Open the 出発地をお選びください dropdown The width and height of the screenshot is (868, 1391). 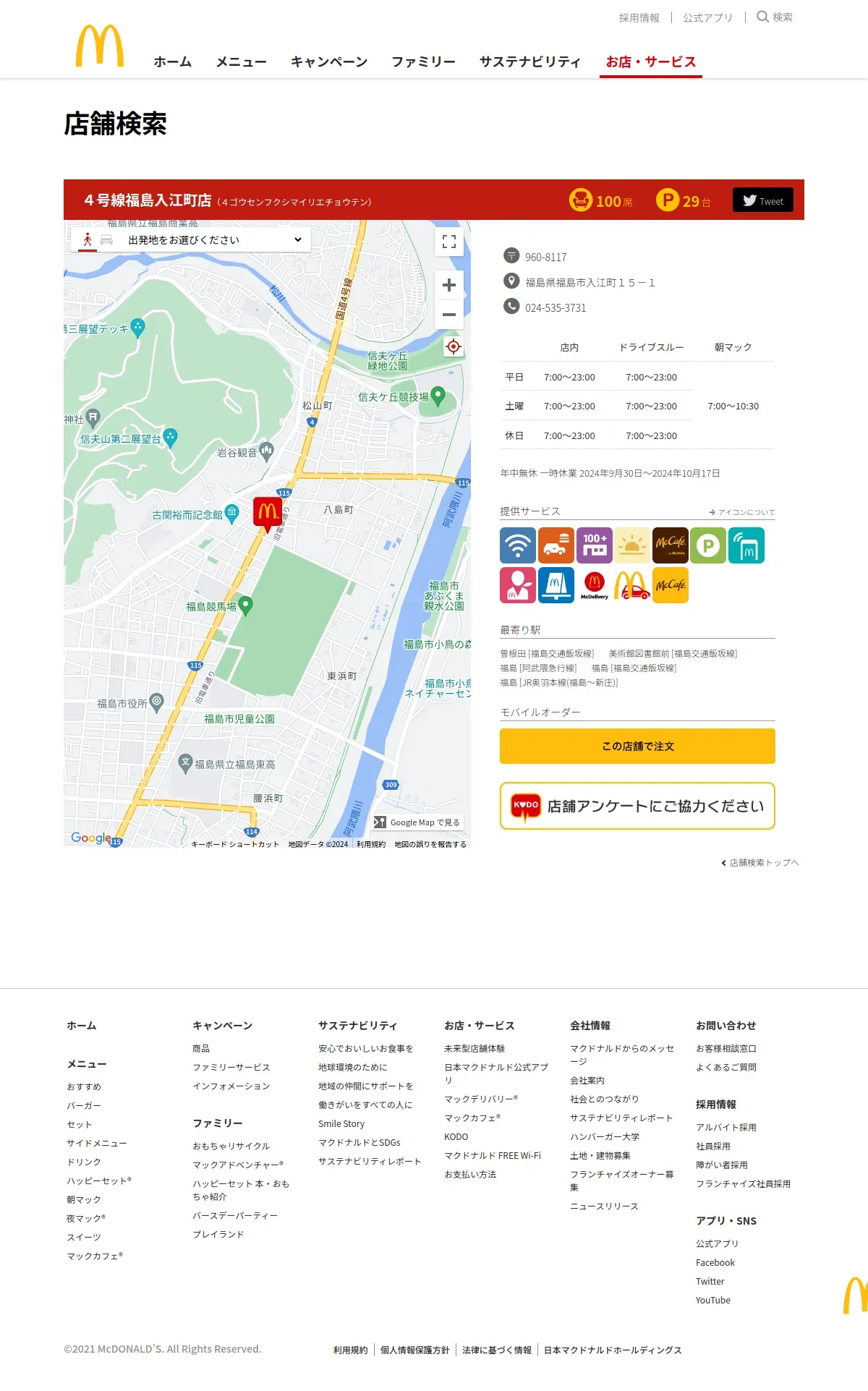coord(215,240)
